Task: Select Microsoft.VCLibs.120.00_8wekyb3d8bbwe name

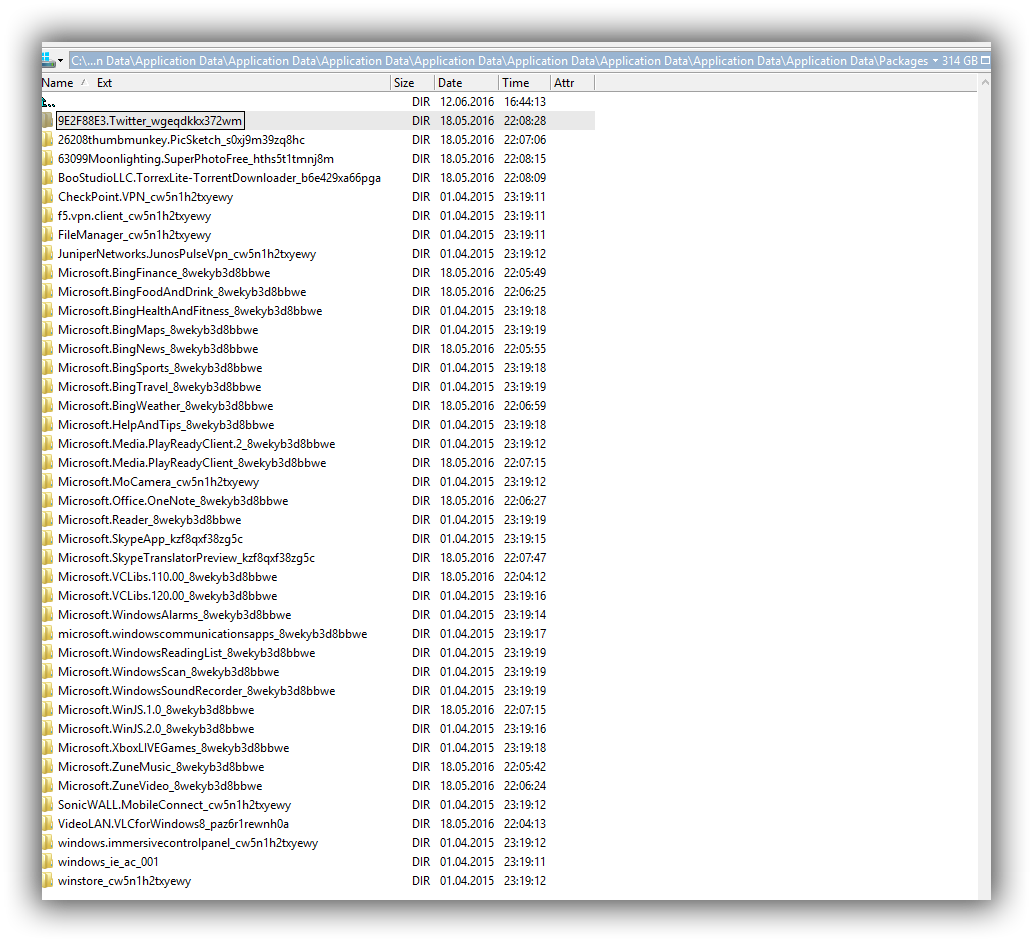Action: [x=167, y=596]
